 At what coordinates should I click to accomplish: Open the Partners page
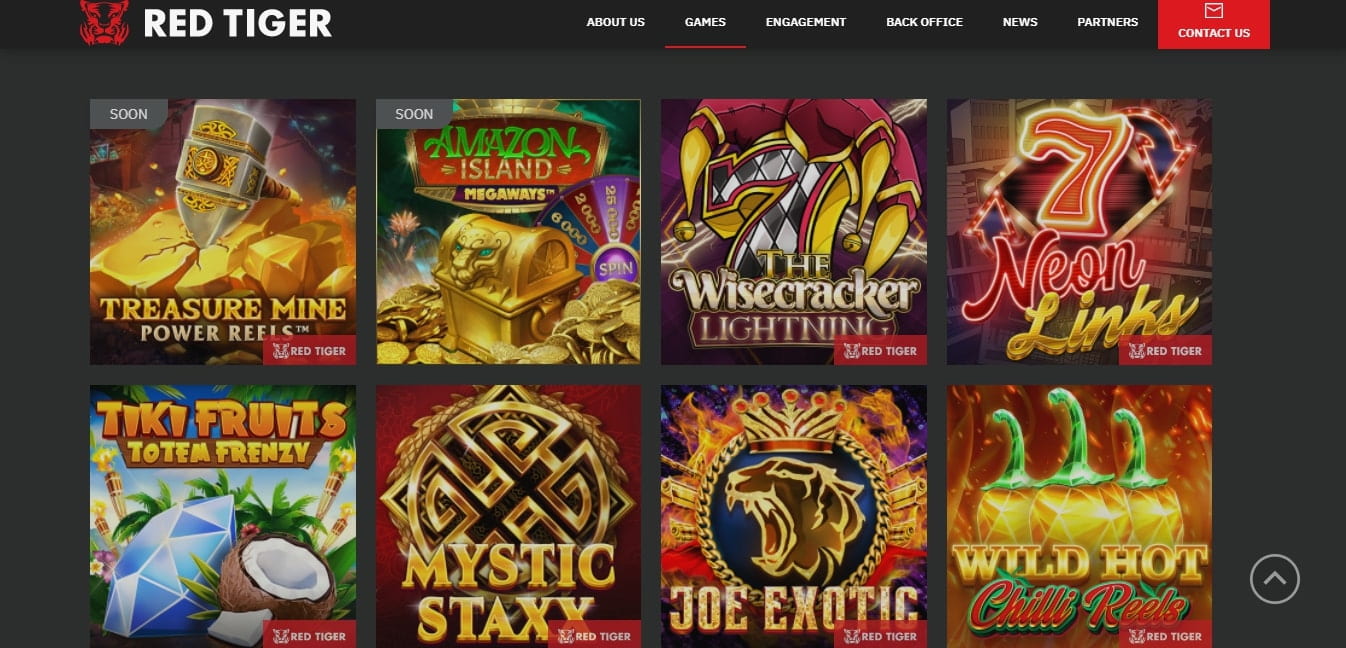1107,21
